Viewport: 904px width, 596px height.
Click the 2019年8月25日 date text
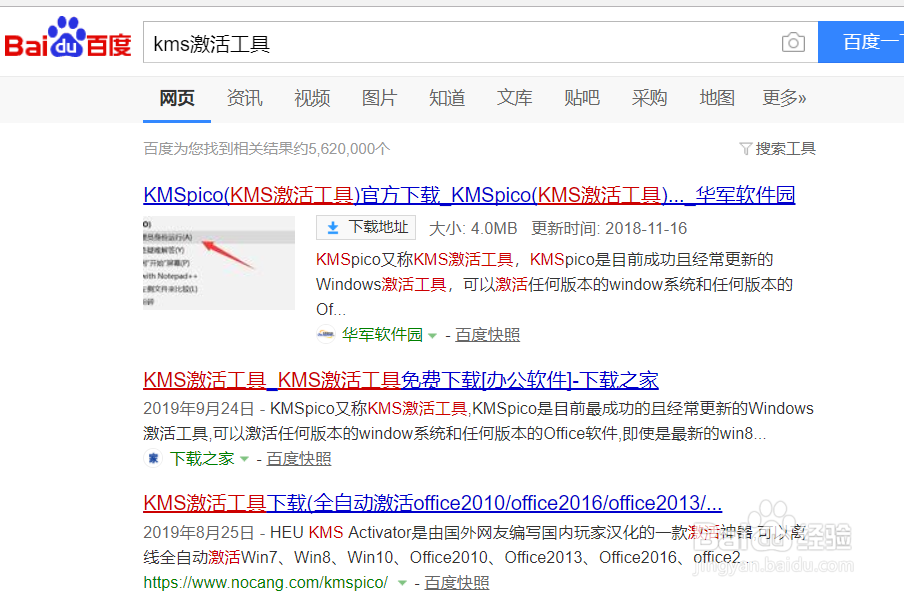(199, 533)
